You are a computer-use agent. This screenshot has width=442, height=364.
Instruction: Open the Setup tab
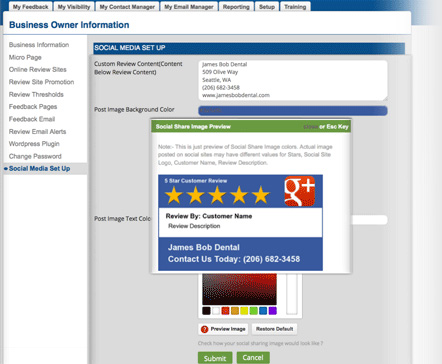(267, 7)
